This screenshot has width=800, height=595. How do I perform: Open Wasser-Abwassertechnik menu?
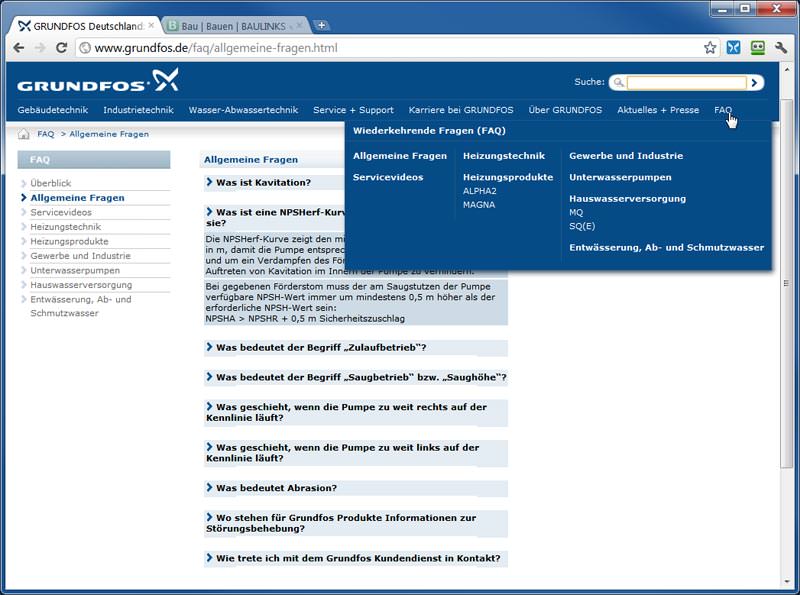(243, 110)
